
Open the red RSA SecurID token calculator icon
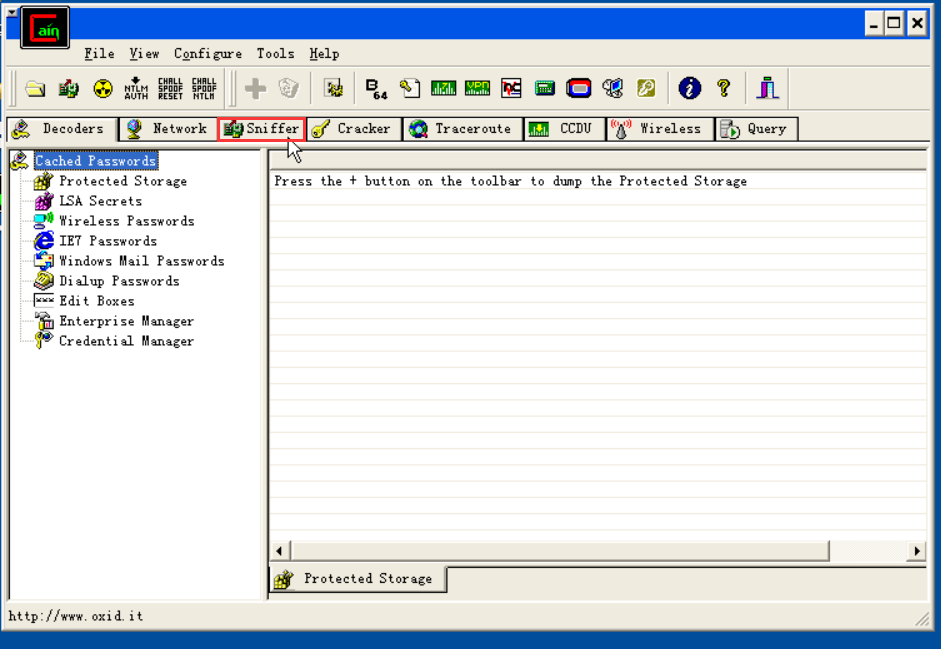click(579, 89)
